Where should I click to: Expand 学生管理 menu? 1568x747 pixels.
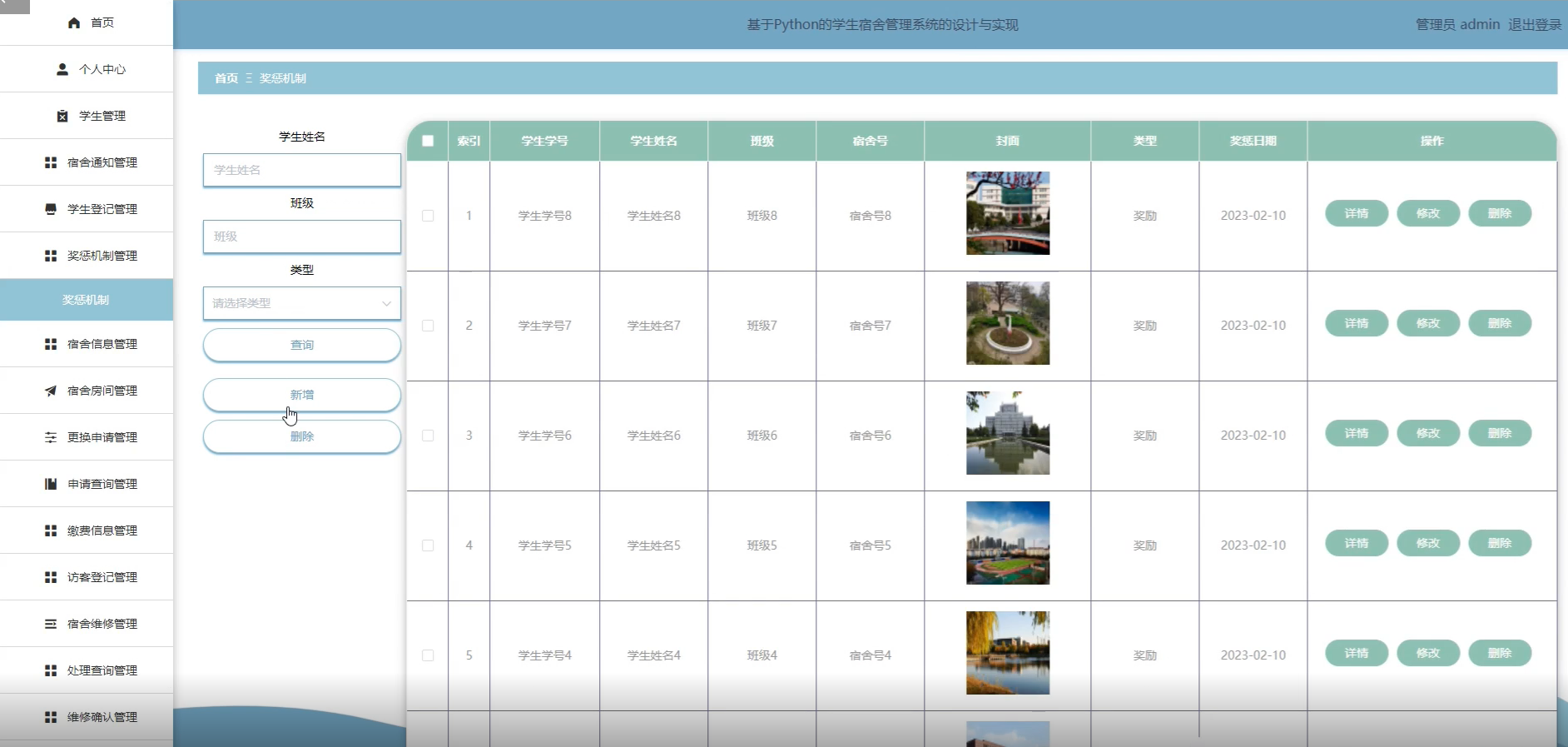[87, 116]
